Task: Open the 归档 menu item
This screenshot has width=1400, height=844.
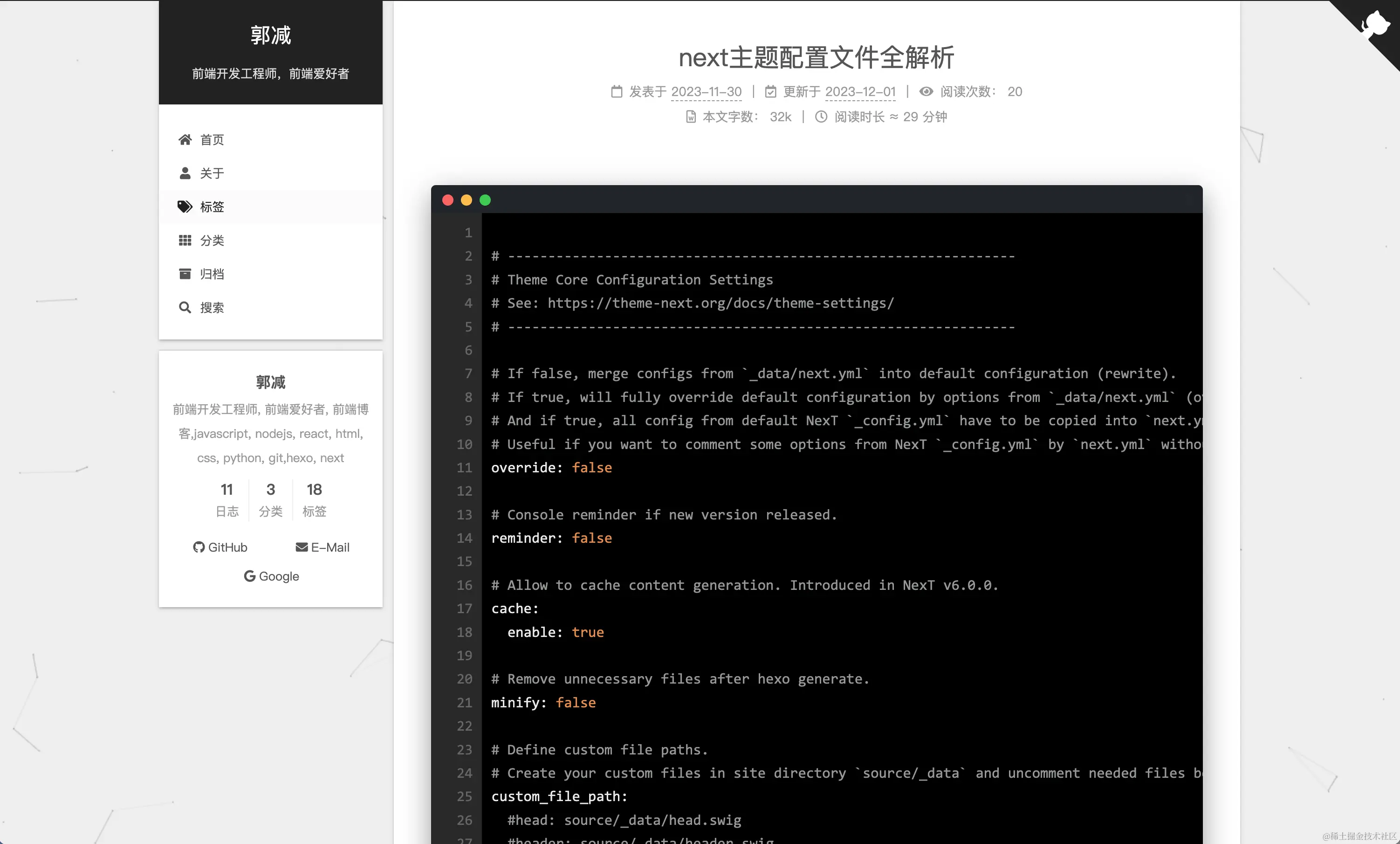Action: 212,274
